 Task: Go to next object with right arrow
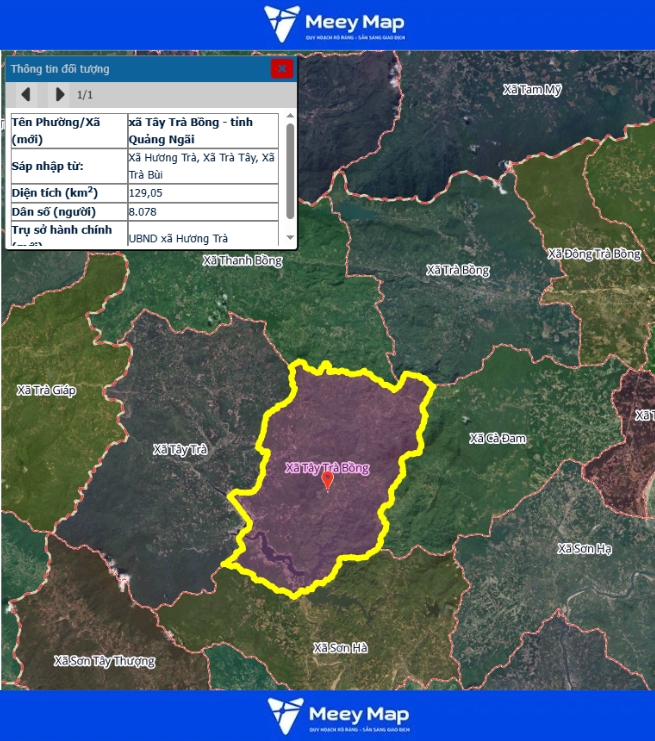[59, 95]
